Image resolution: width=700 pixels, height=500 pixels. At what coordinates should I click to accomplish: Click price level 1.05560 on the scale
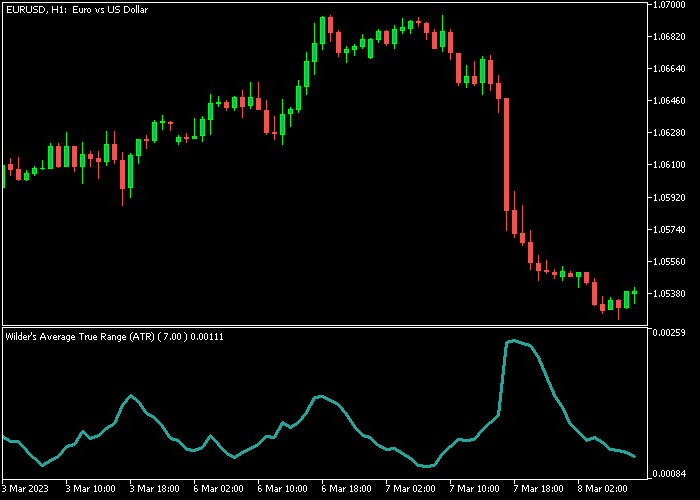[x=669, y=262]
